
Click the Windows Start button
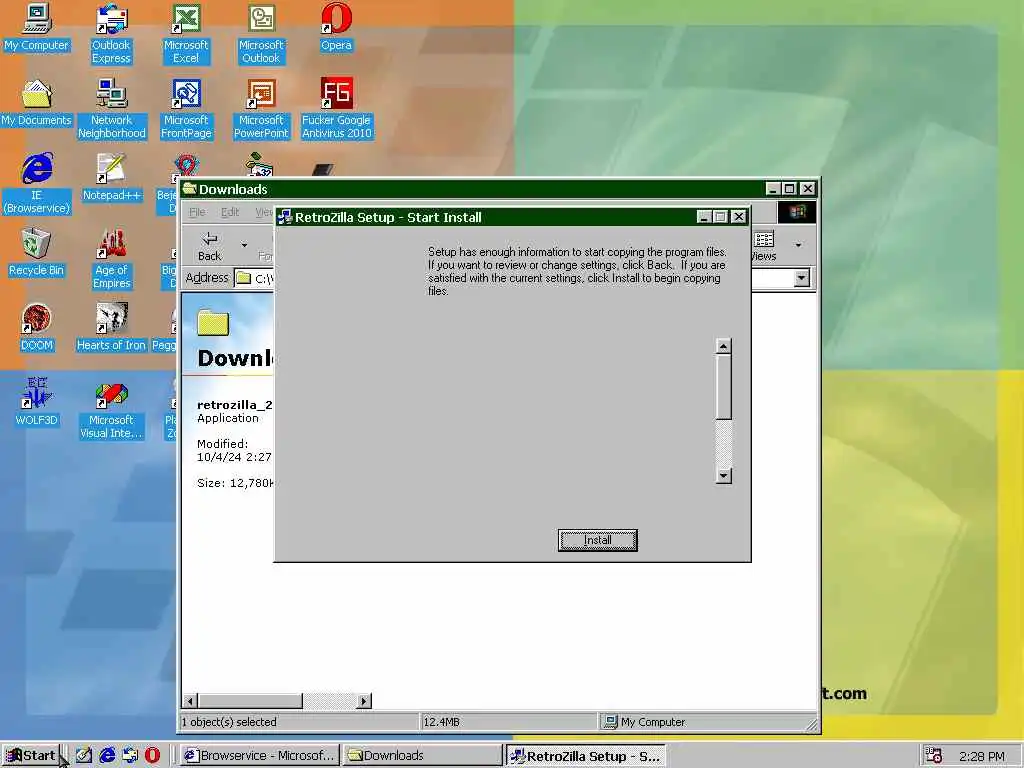31,756
